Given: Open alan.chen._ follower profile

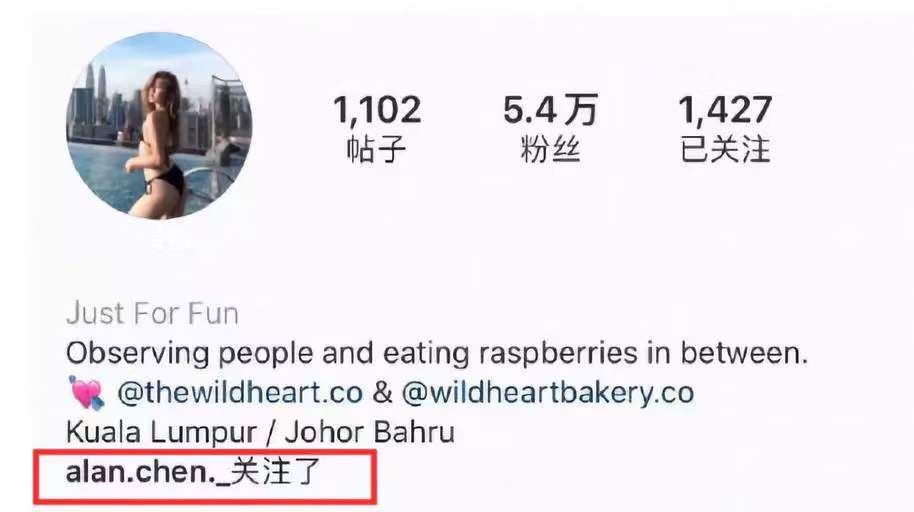Looking at the screenshot, I should coord(148,471).
